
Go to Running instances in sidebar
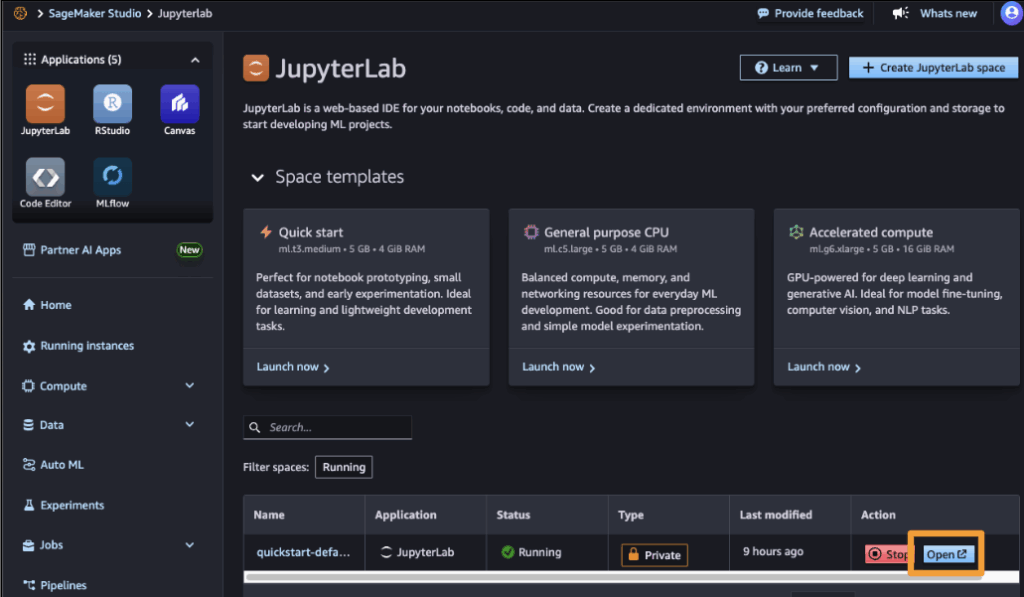[x=86, y=346]
